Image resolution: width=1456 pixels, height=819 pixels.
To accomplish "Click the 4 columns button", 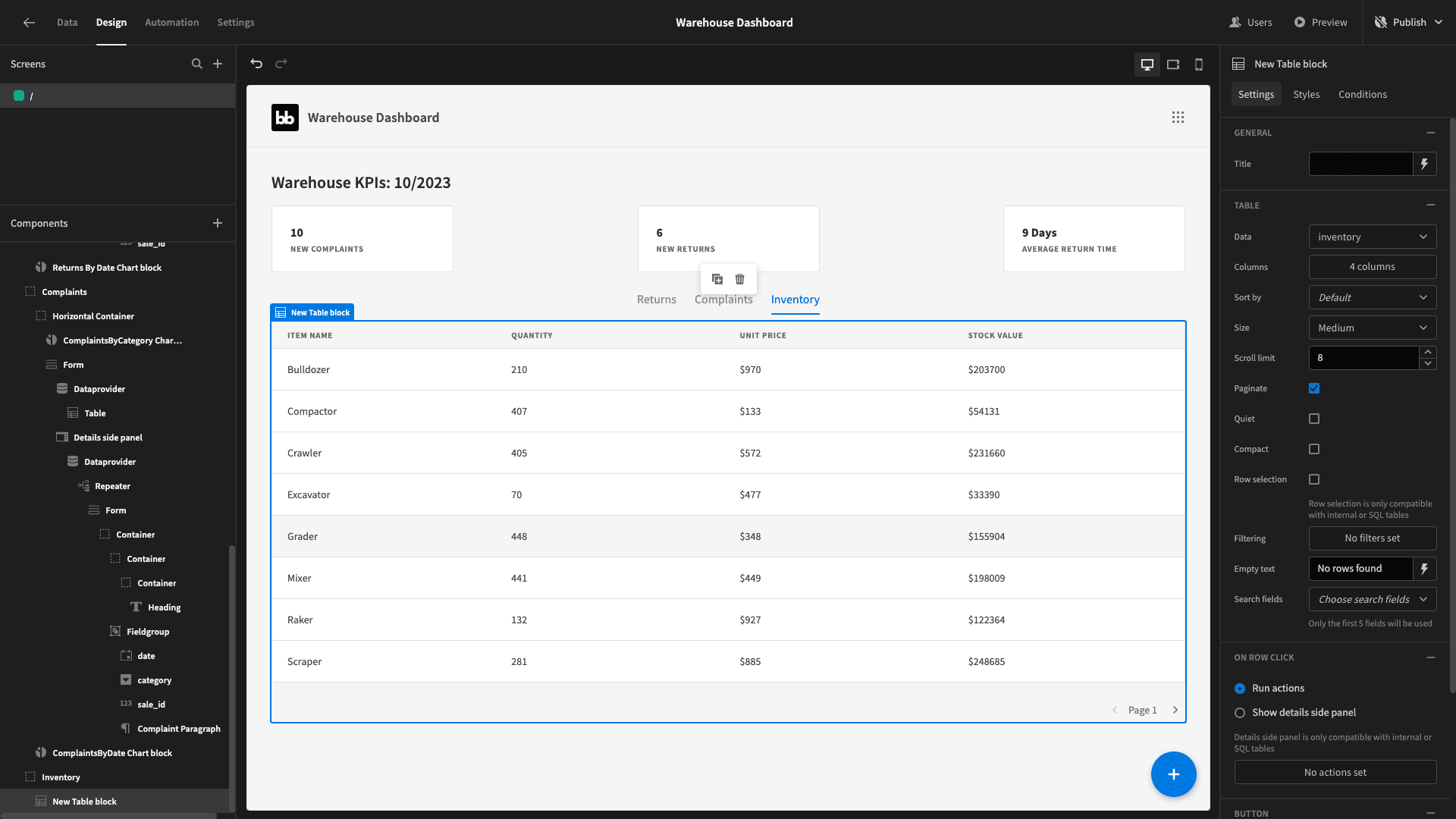I will pos(1373,267).
